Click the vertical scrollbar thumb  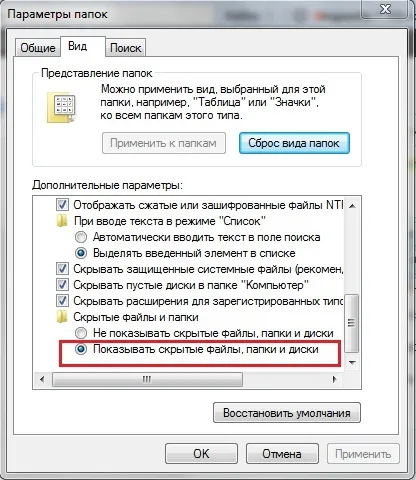[x=351, y=323]
